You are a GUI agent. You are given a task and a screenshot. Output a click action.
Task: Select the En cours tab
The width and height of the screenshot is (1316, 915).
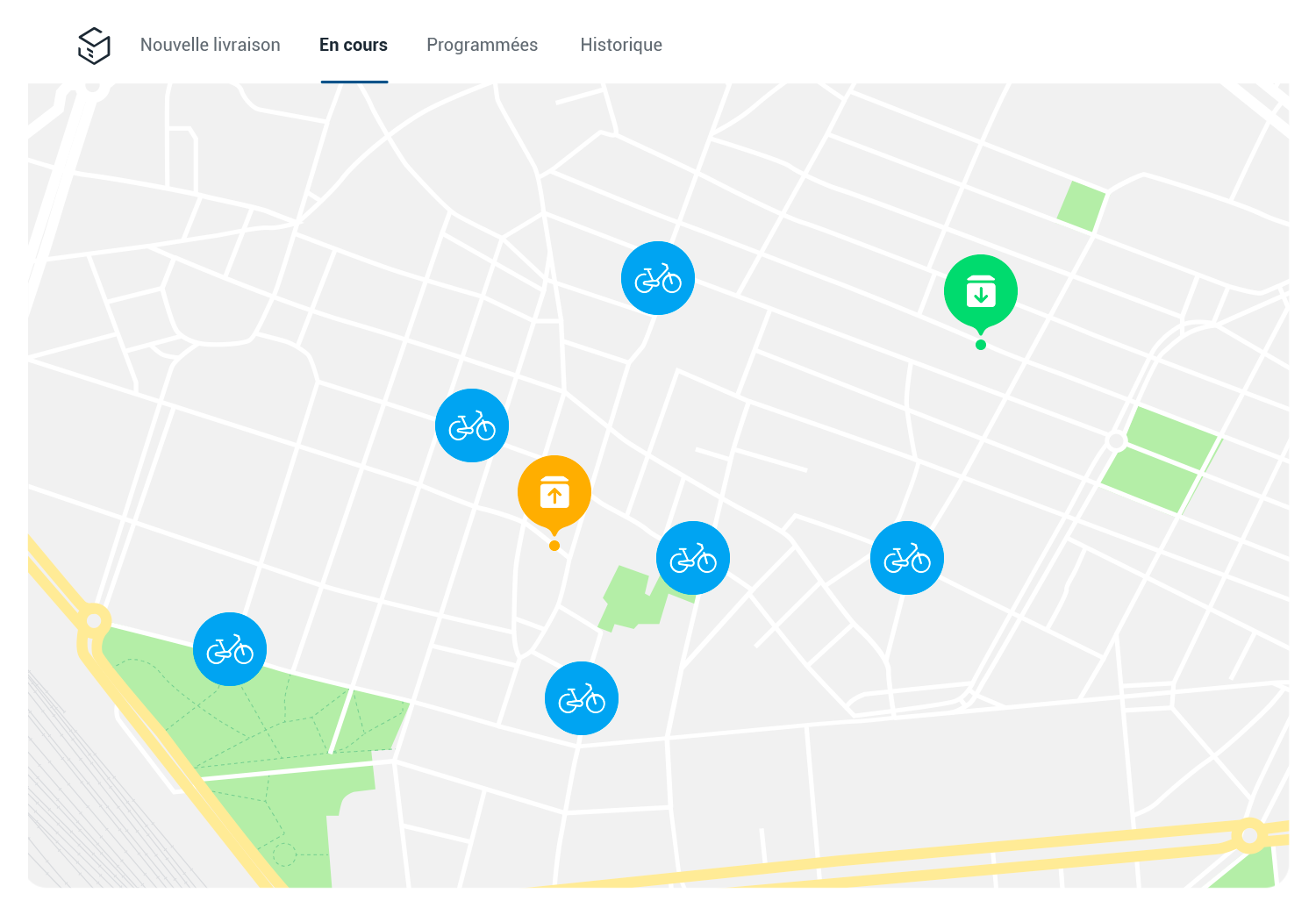coord(354,45)
